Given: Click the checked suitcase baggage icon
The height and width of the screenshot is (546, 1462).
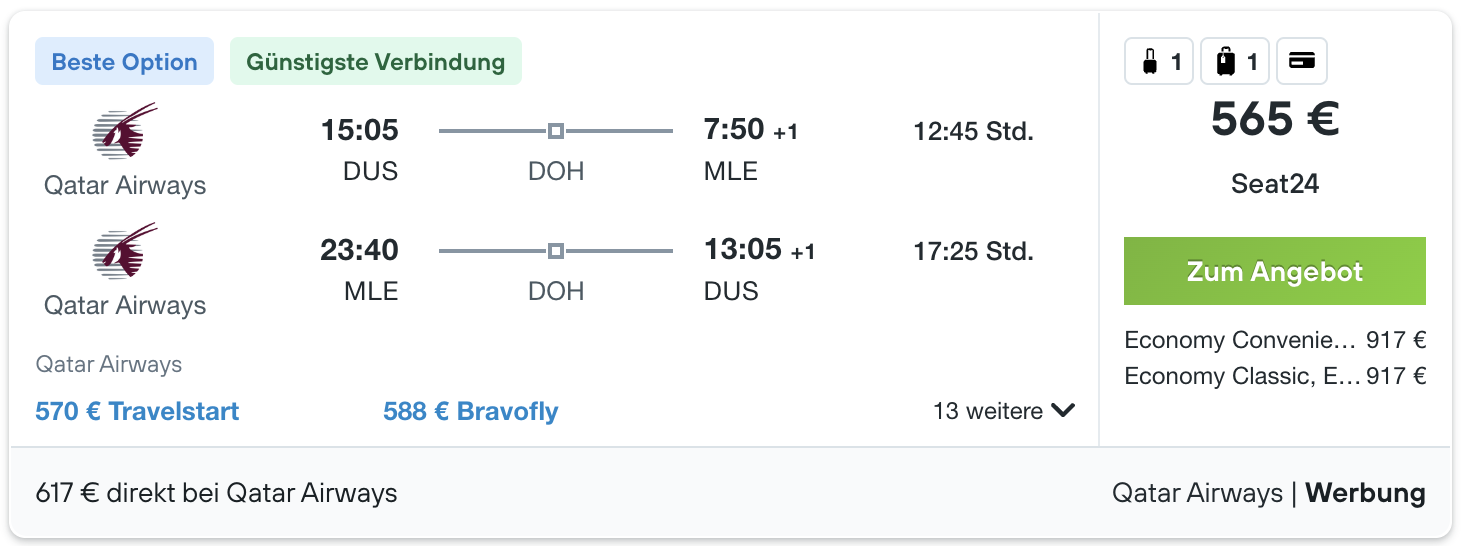Looking at the screenshot, I should [1225, 62].
